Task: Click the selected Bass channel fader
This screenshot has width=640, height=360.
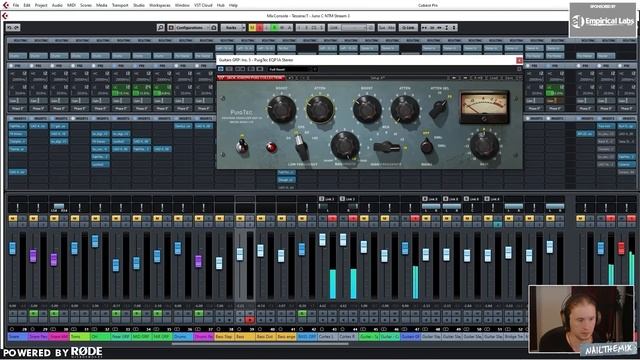Action: (x=240, y=254)
